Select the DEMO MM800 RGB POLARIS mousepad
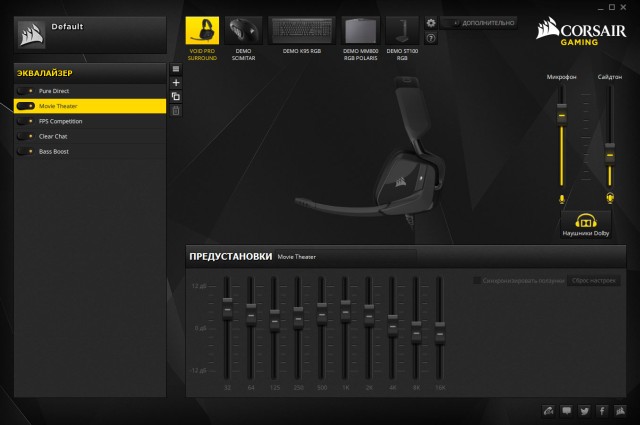Screen dimensions: 640x425 (360, 31)
